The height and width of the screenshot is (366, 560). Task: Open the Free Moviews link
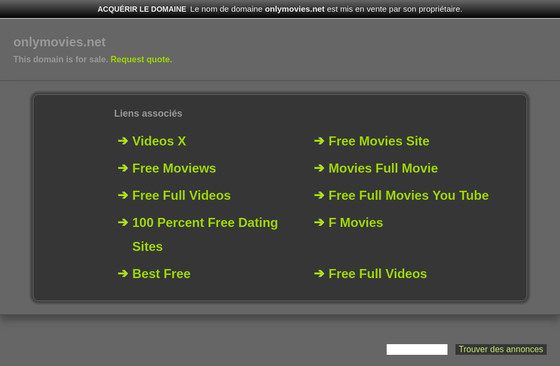tap(174, 168)
